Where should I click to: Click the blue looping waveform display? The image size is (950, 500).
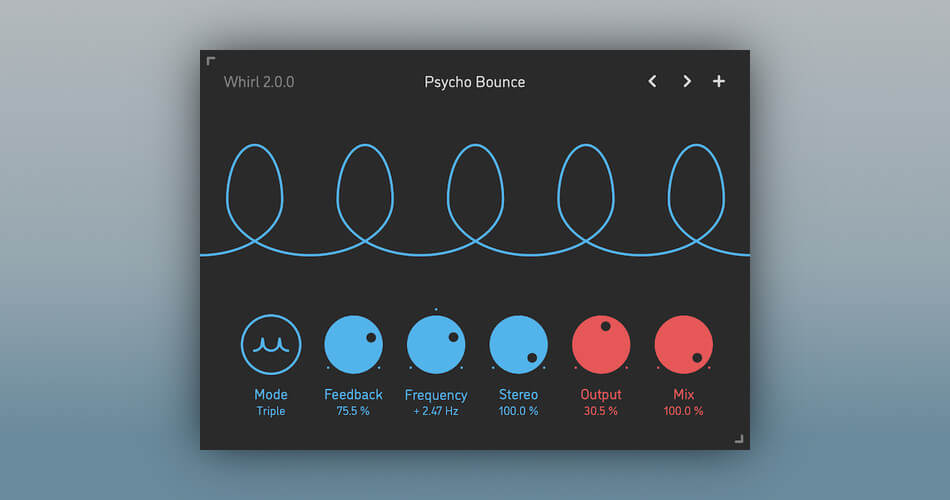point(475,200)
